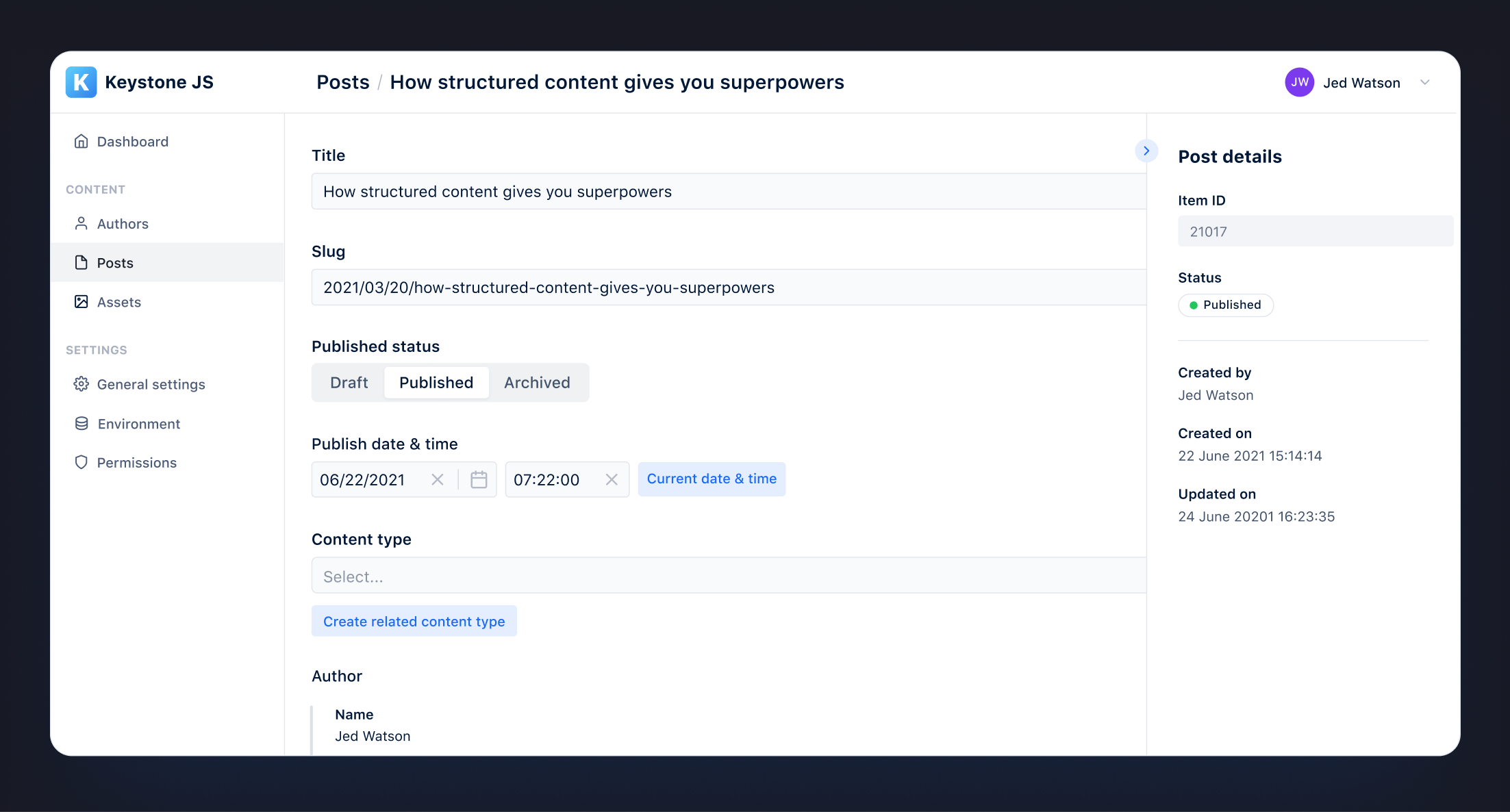Select the Permissions shield icon
The width and height of the screenshot is (1510, 812).
tap(81, 462)
